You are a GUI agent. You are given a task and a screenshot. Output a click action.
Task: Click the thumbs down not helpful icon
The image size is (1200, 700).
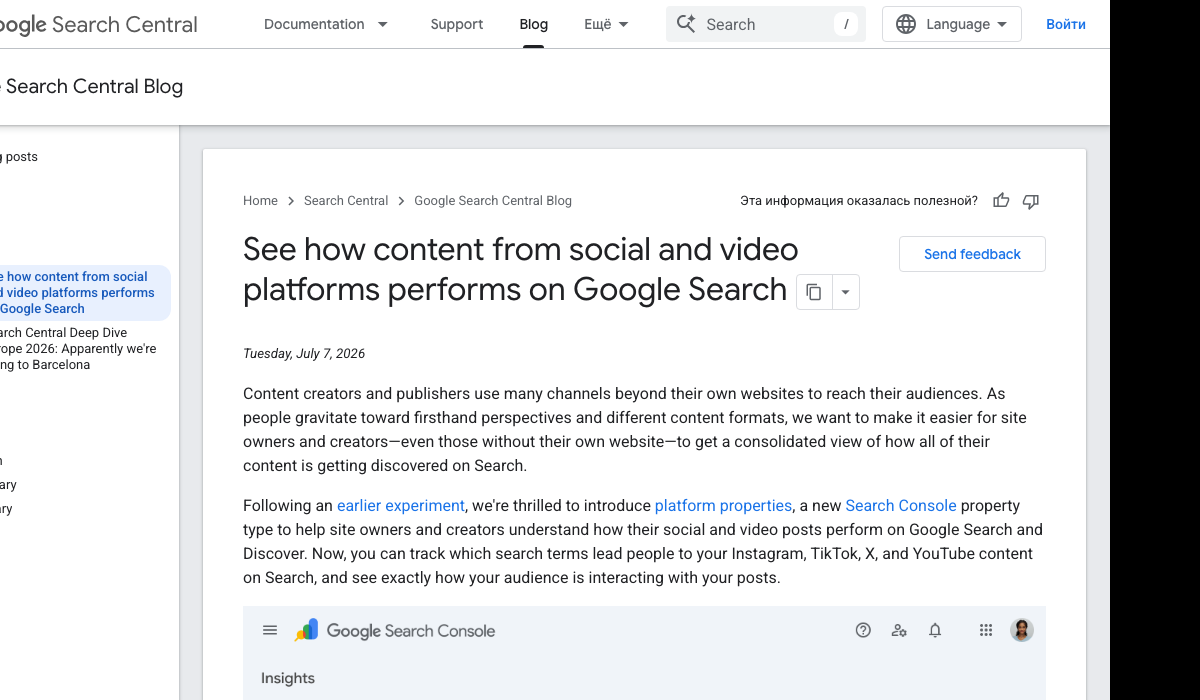click(x=1031, y=201)
